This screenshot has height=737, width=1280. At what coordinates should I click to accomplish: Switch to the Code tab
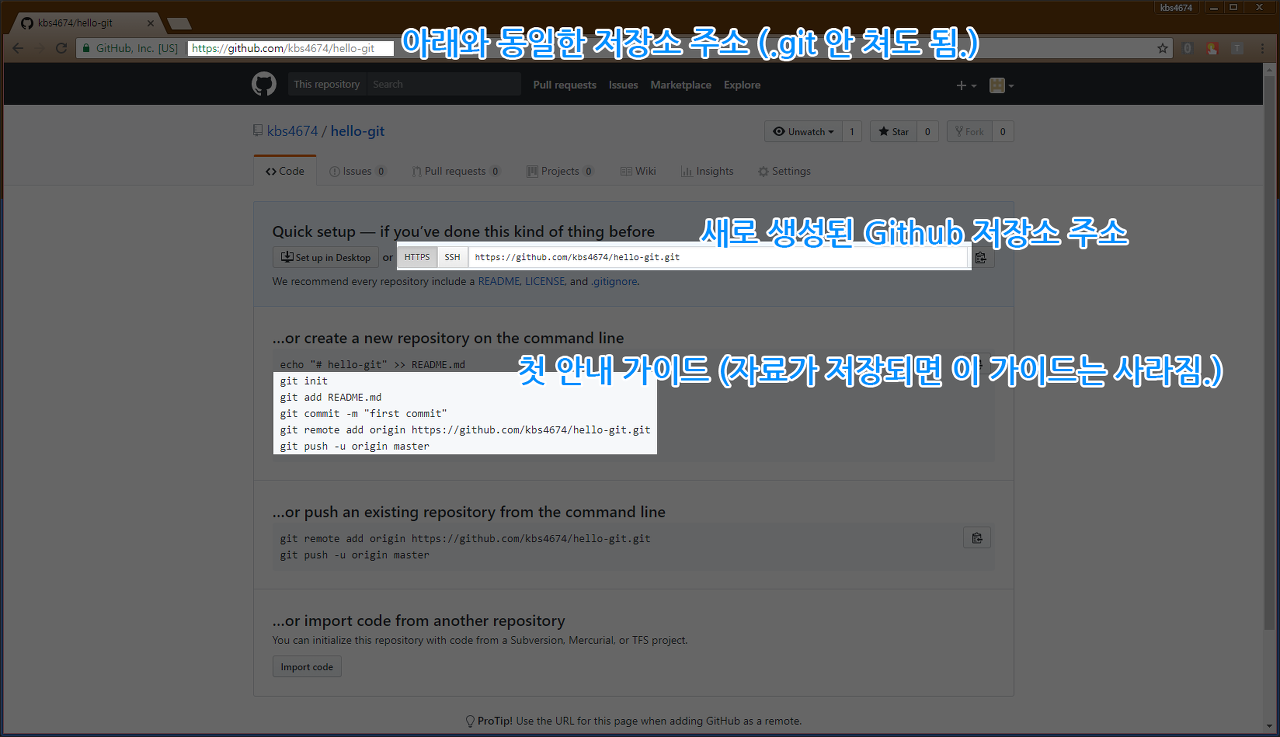pyautogui.click(x=285, y=171)
